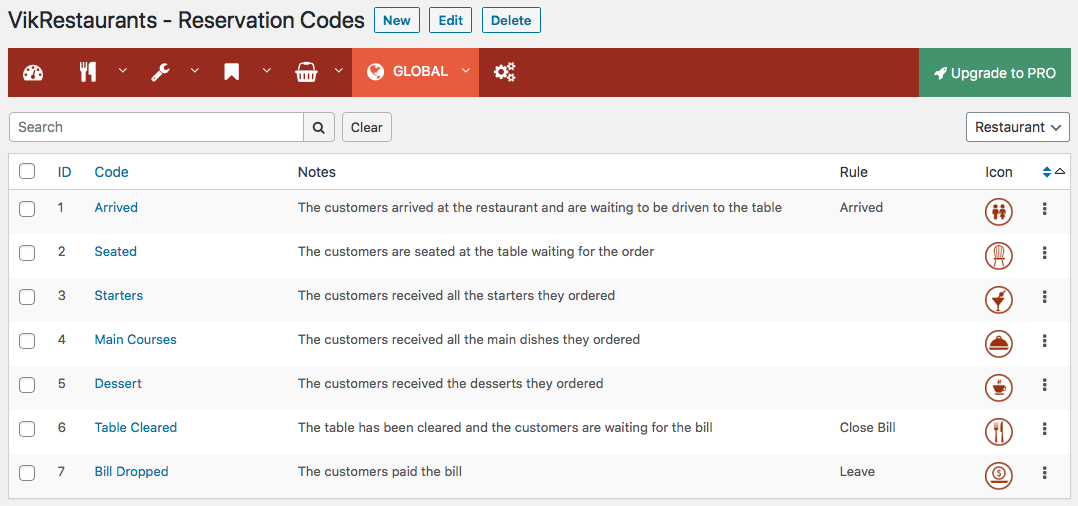Viewport: 1078px width, 506px height.
Task: Expand the chevron beside the wrench menu
Action: click(x=195, y=70)
